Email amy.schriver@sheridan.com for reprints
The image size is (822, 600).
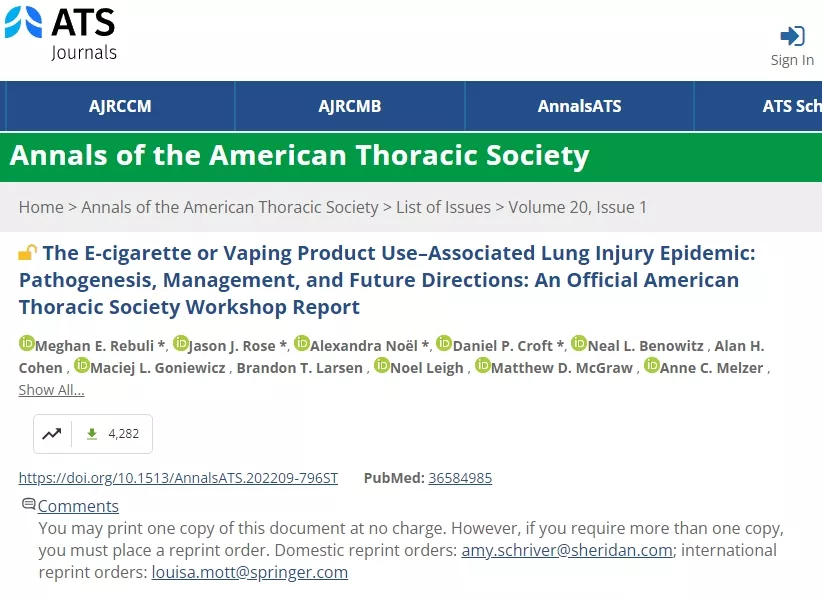tap(568, 550)
